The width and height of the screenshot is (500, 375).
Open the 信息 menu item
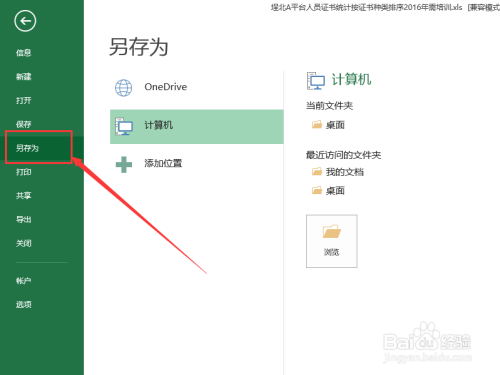(24, 53)
